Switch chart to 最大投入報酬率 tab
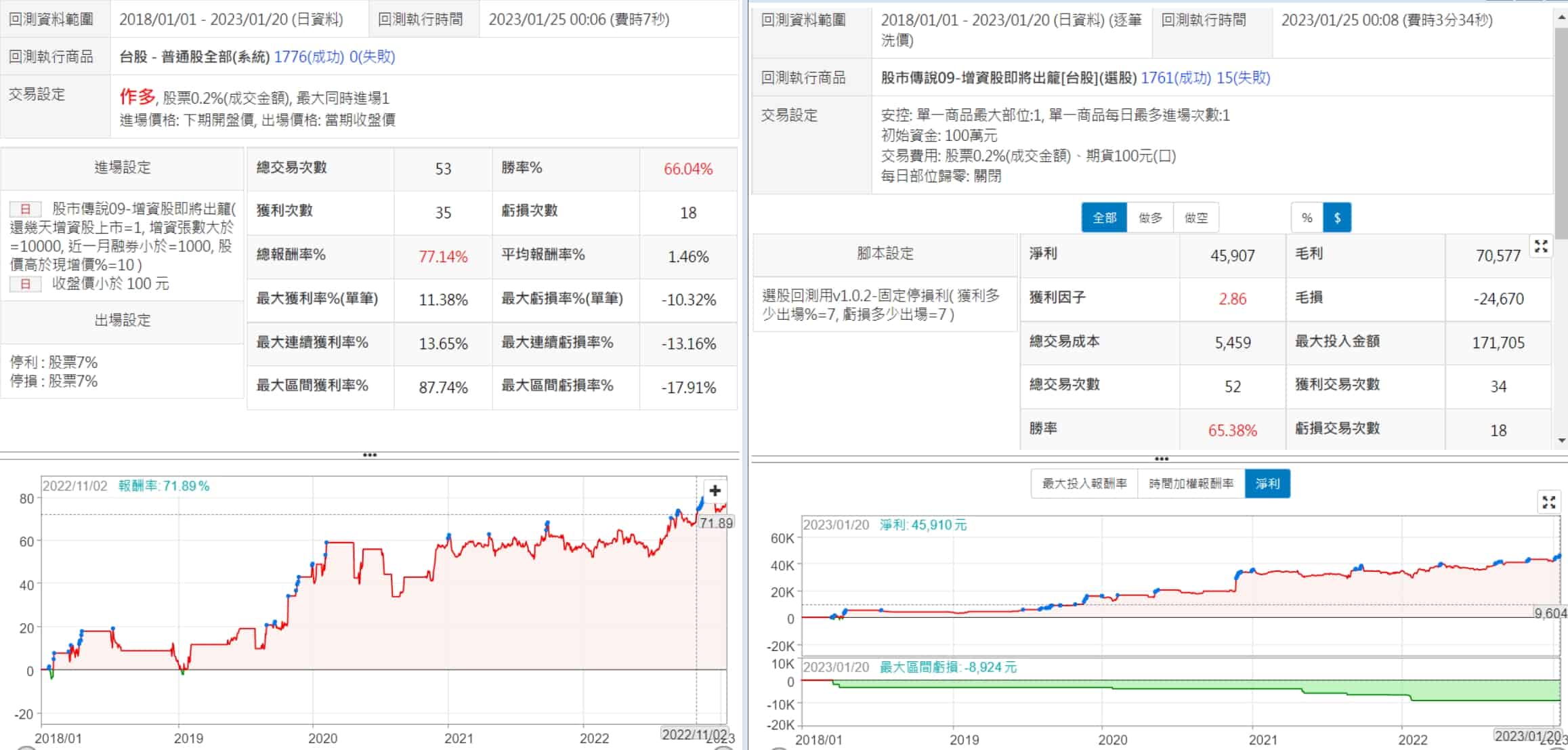The height and width of the screenshot is (750, 1568). coord(1084,484)
